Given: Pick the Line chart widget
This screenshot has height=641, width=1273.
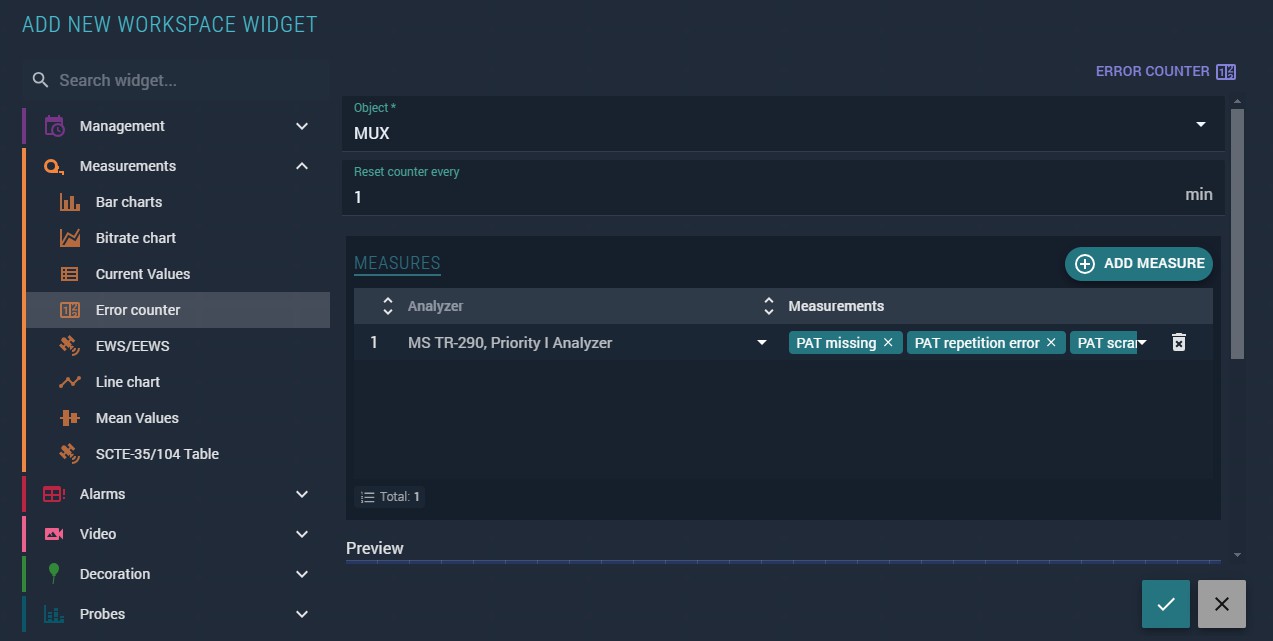Looking at the screenshot, I should [127, 382].
